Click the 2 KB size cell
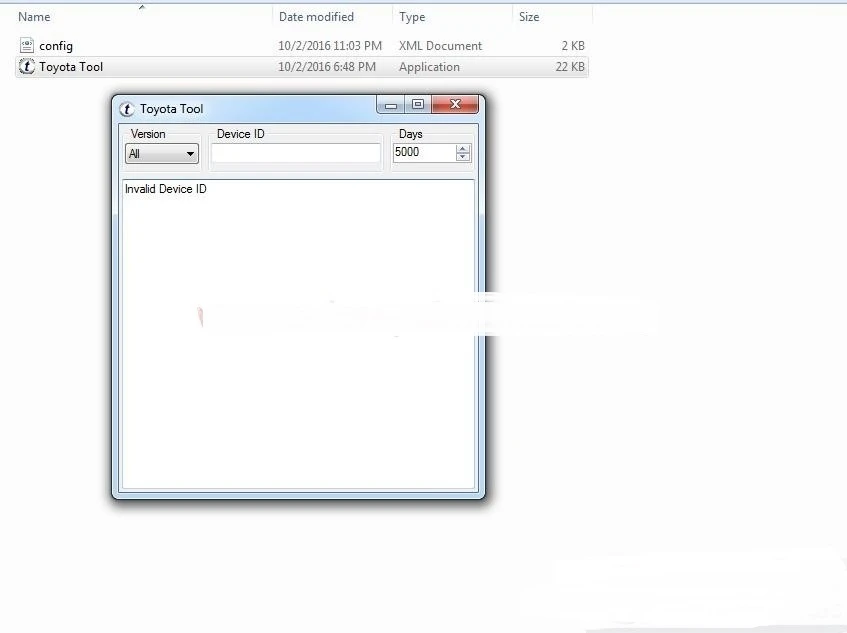Image resolution: width=847 pixels, height=633 pixels. pyautogui.click(x=573, y=46)
